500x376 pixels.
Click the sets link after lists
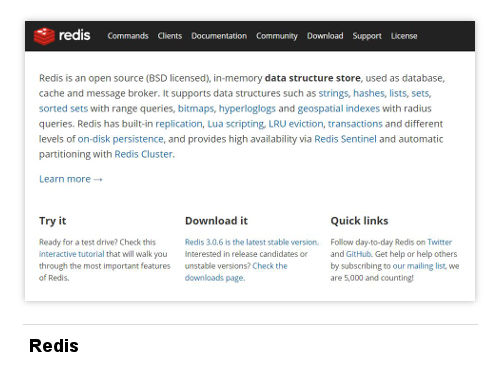pyautogui.click(x=420, y=93)
